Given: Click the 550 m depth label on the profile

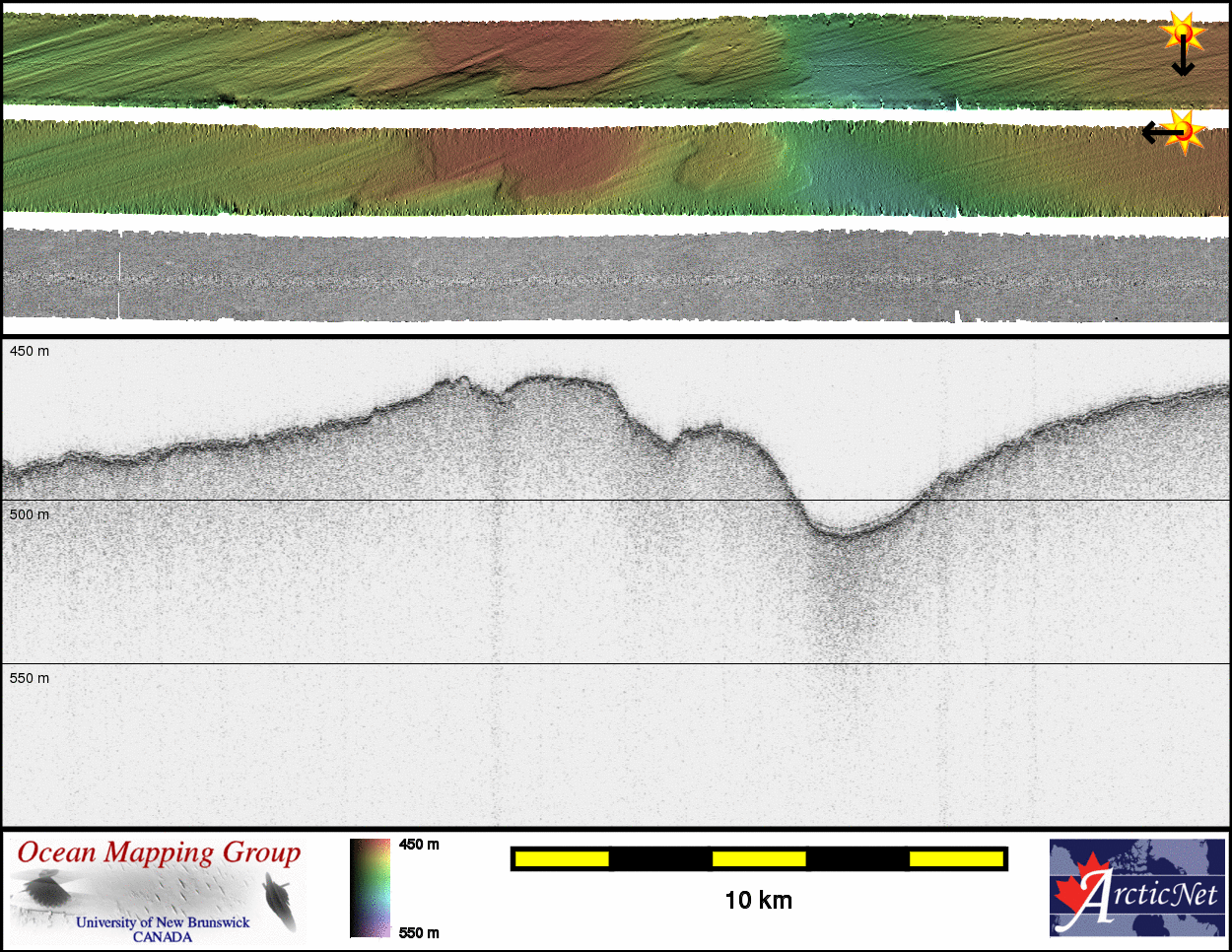Looking at the screenshot, I should [x=30, y=678].
